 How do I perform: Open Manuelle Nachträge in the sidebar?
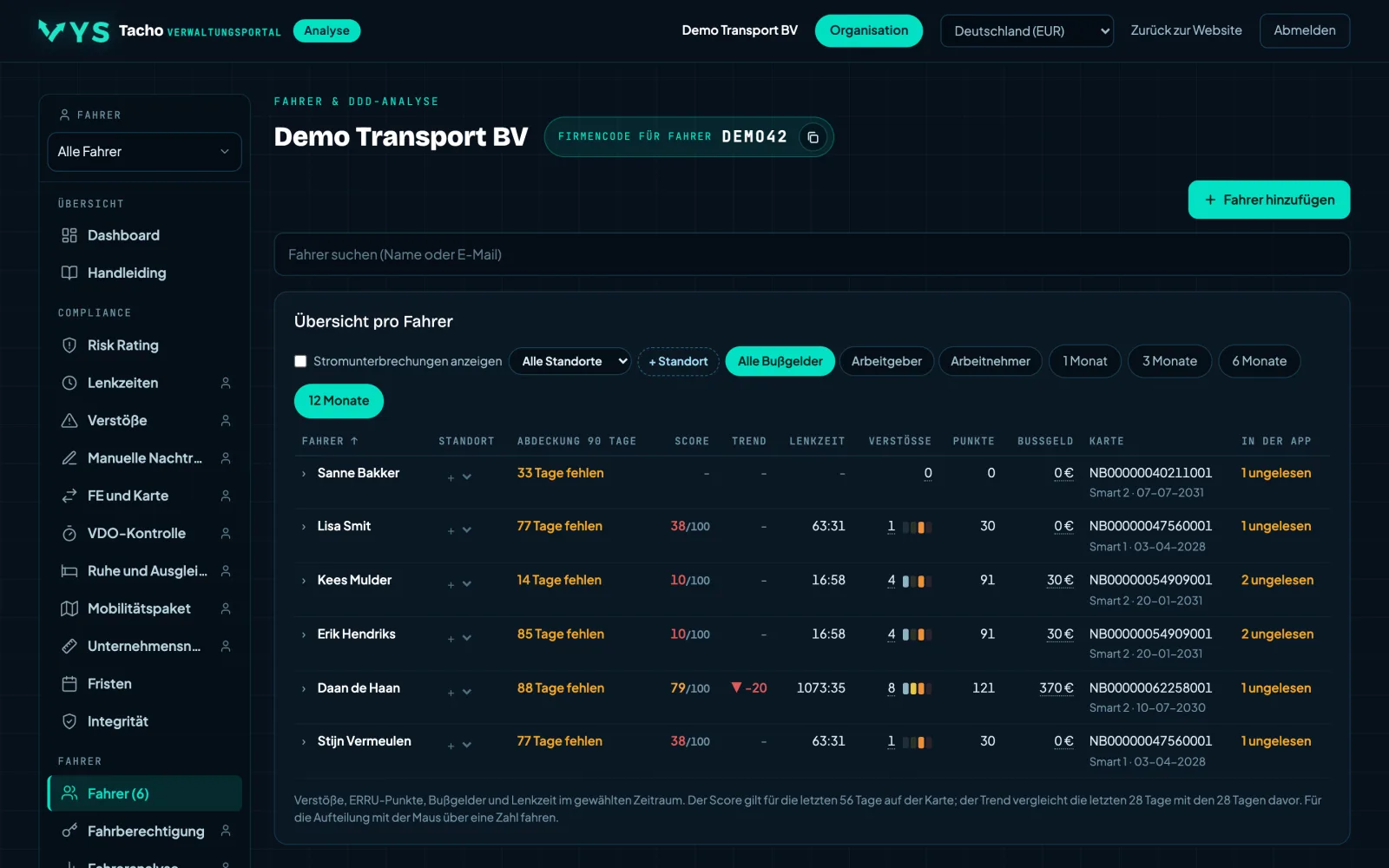point(144,457)
